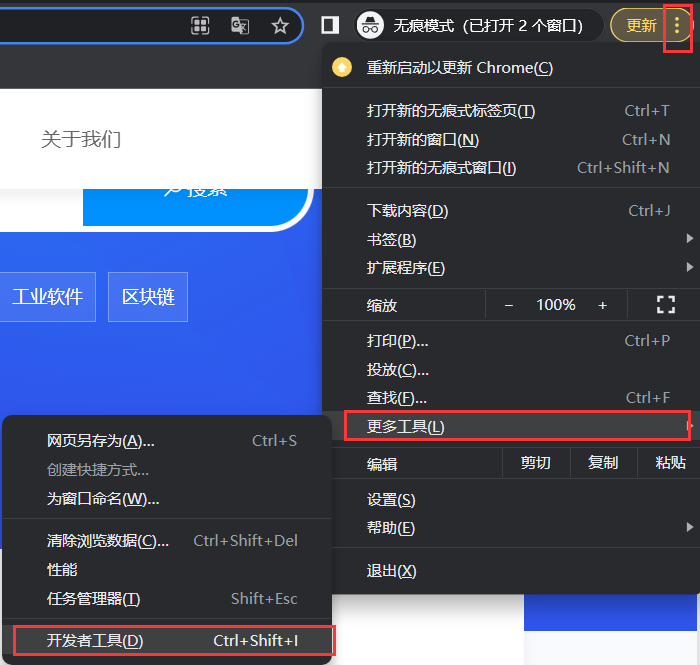The height and width of the screenshot is (665, 700).
Task: Open the 关于我们 page link
Action: (81, 139)
